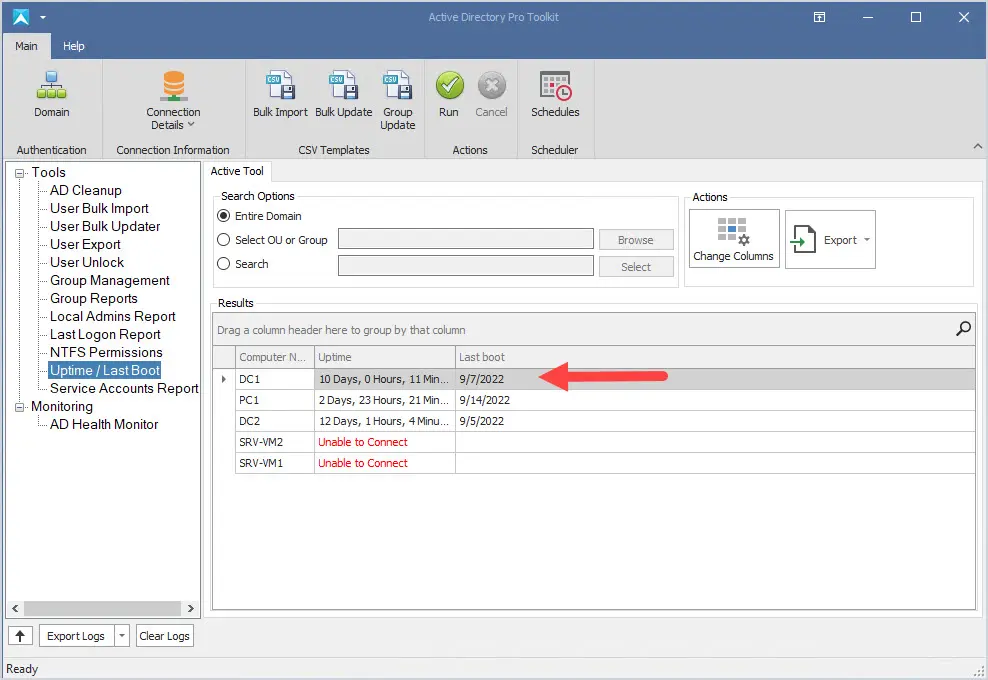Select the Active Tool tab
This screenshot has width=988, height=680.
click(x=237, y=171)
